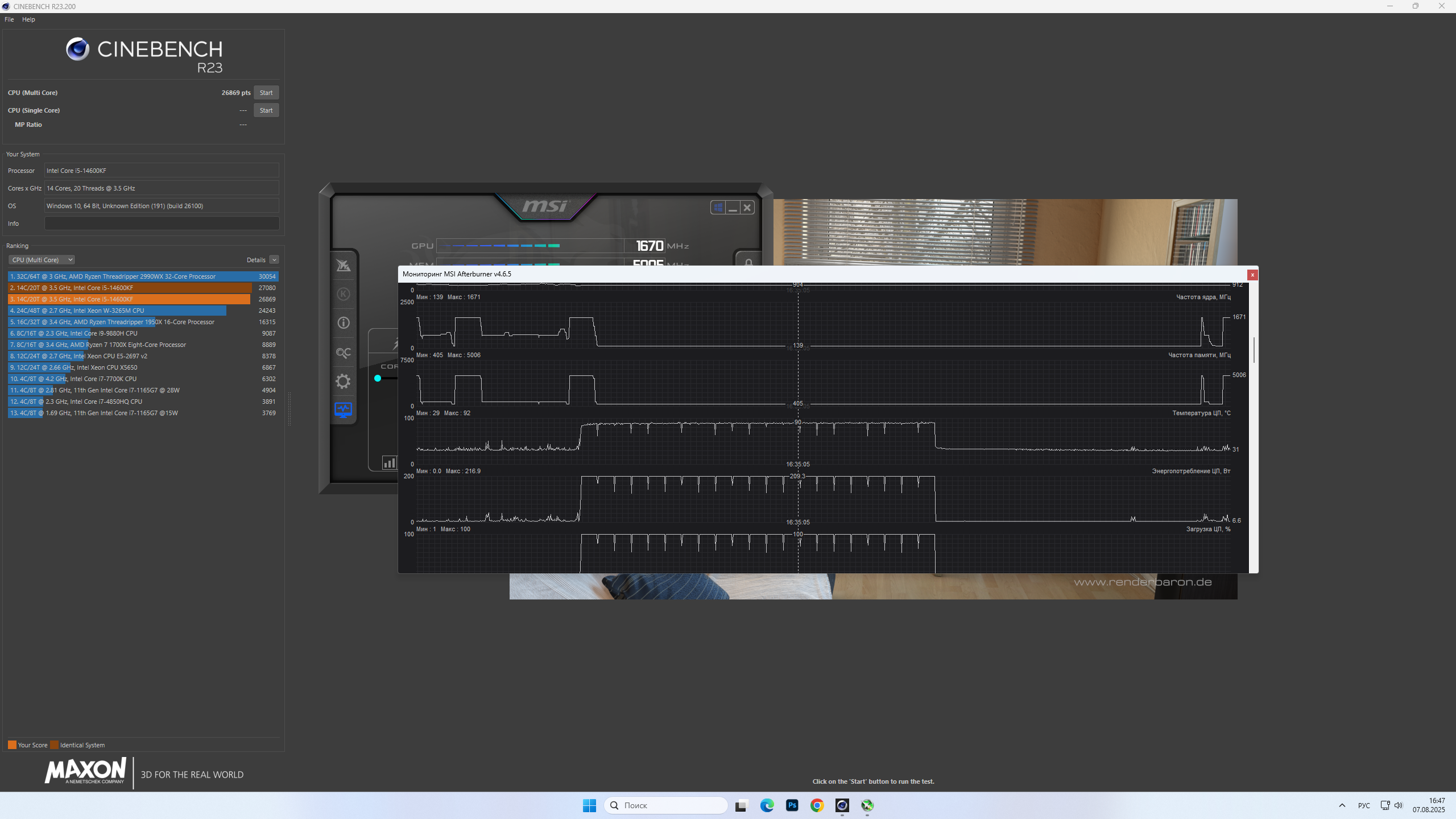Open CPU (Multi Core) ranking dropdown
This screenshot has height=819, width=1456.
(42, 260)
